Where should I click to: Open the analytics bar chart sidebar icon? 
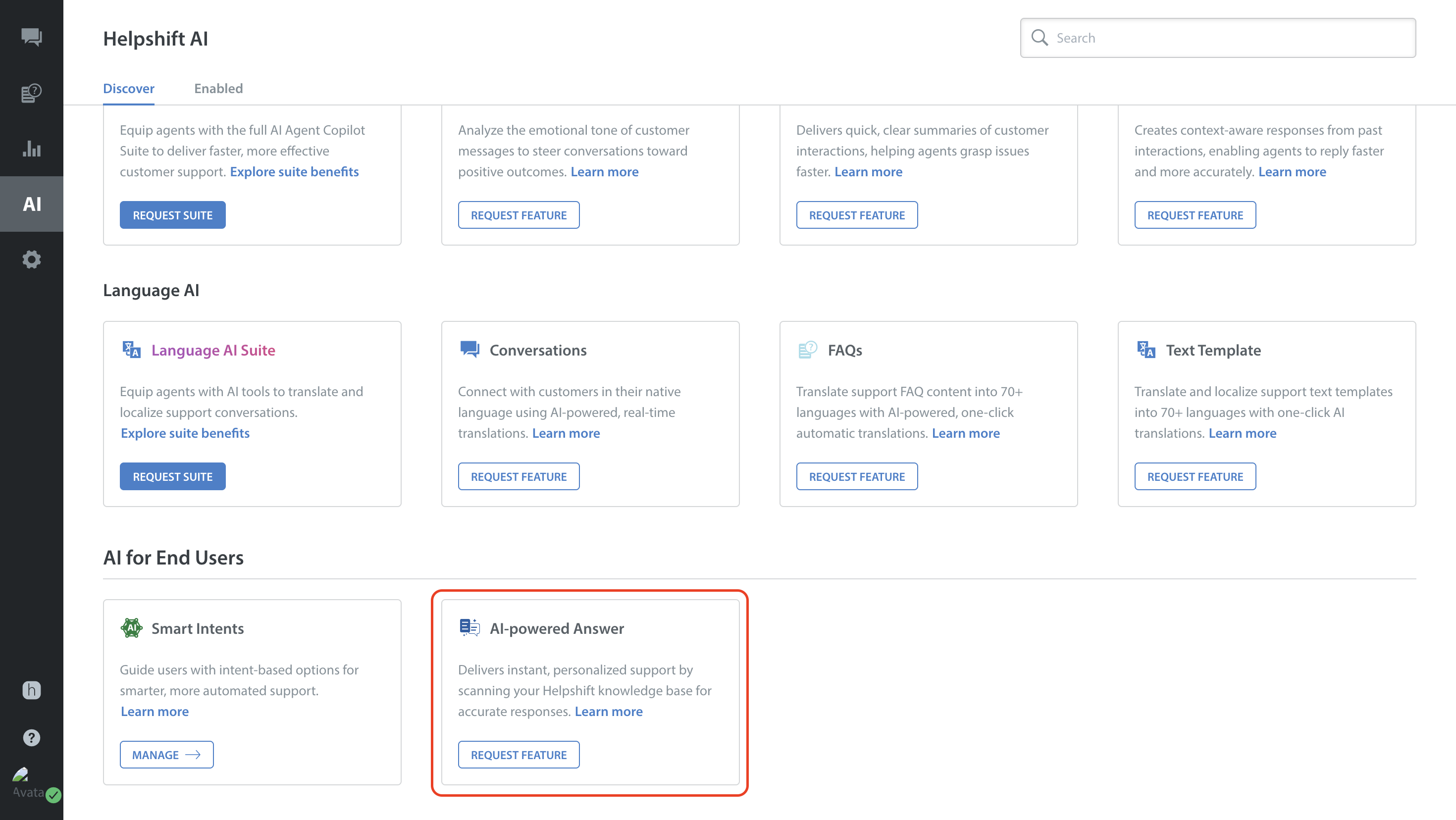[32, 148]
